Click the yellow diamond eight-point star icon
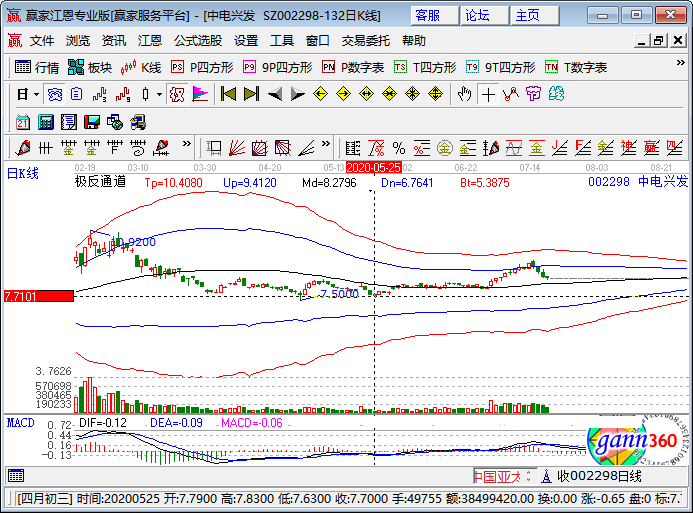The width and height of the screenshot is (693, 513). coord(412,94)
